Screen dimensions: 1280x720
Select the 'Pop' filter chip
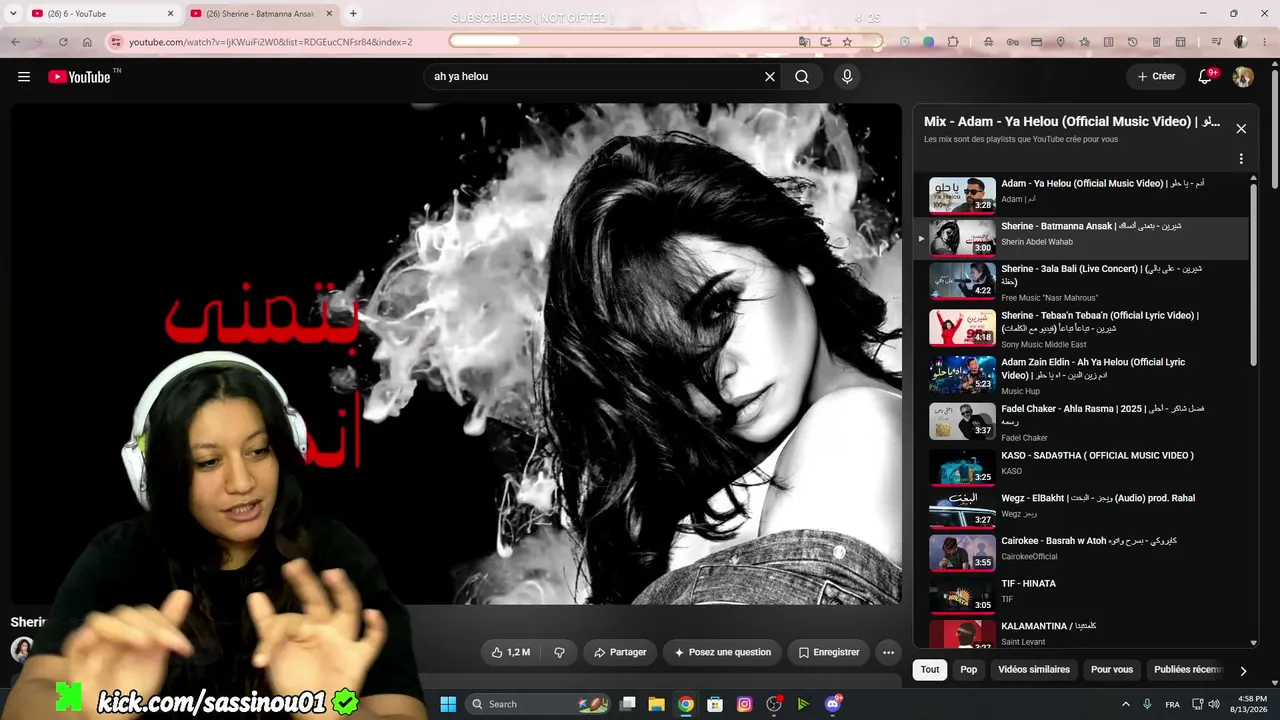pyautogui.click(x=969, y=670)
